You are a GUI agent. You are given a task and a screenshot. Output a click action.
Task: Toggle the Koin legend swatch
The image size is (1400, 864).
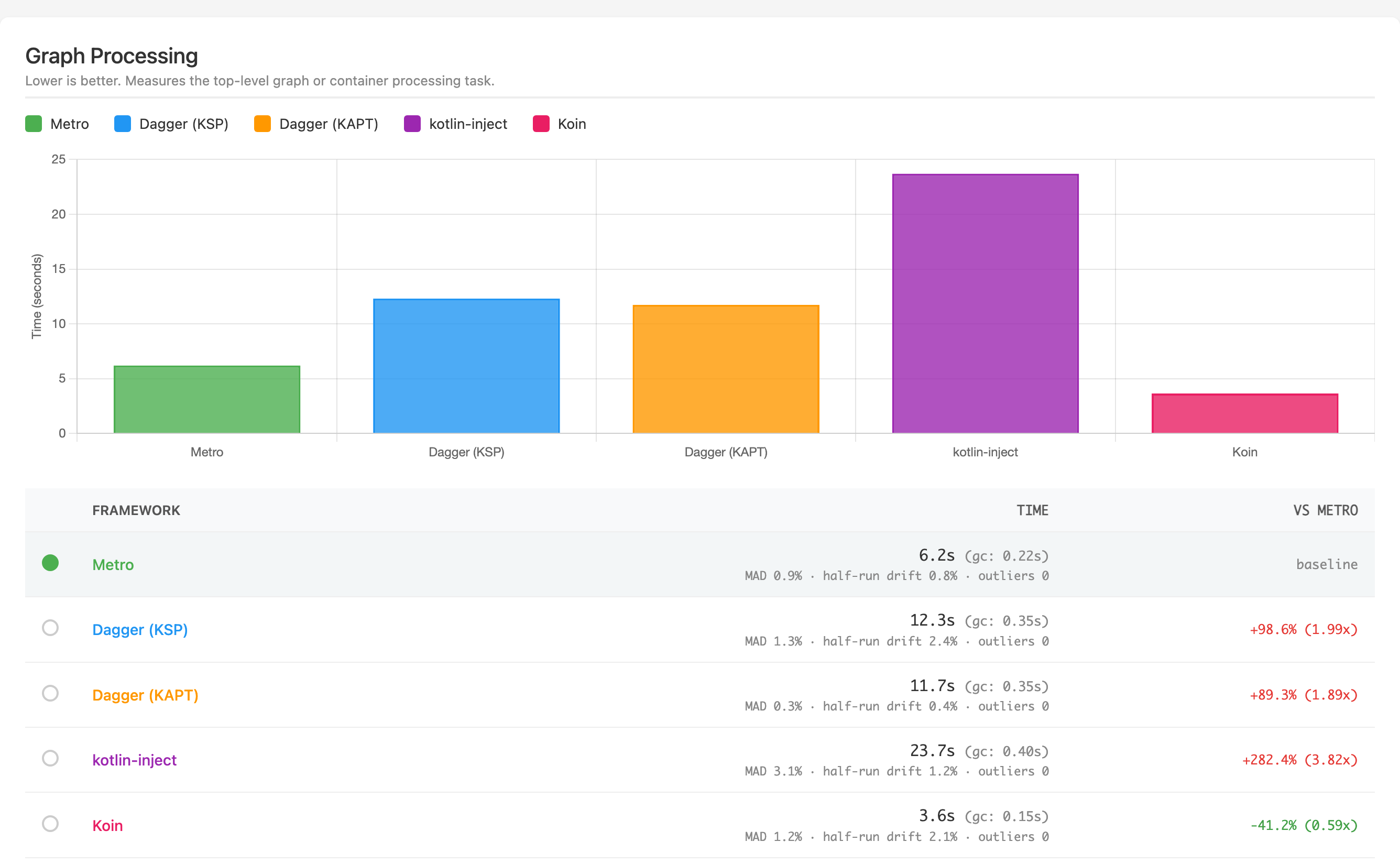[x=541, y=124]
